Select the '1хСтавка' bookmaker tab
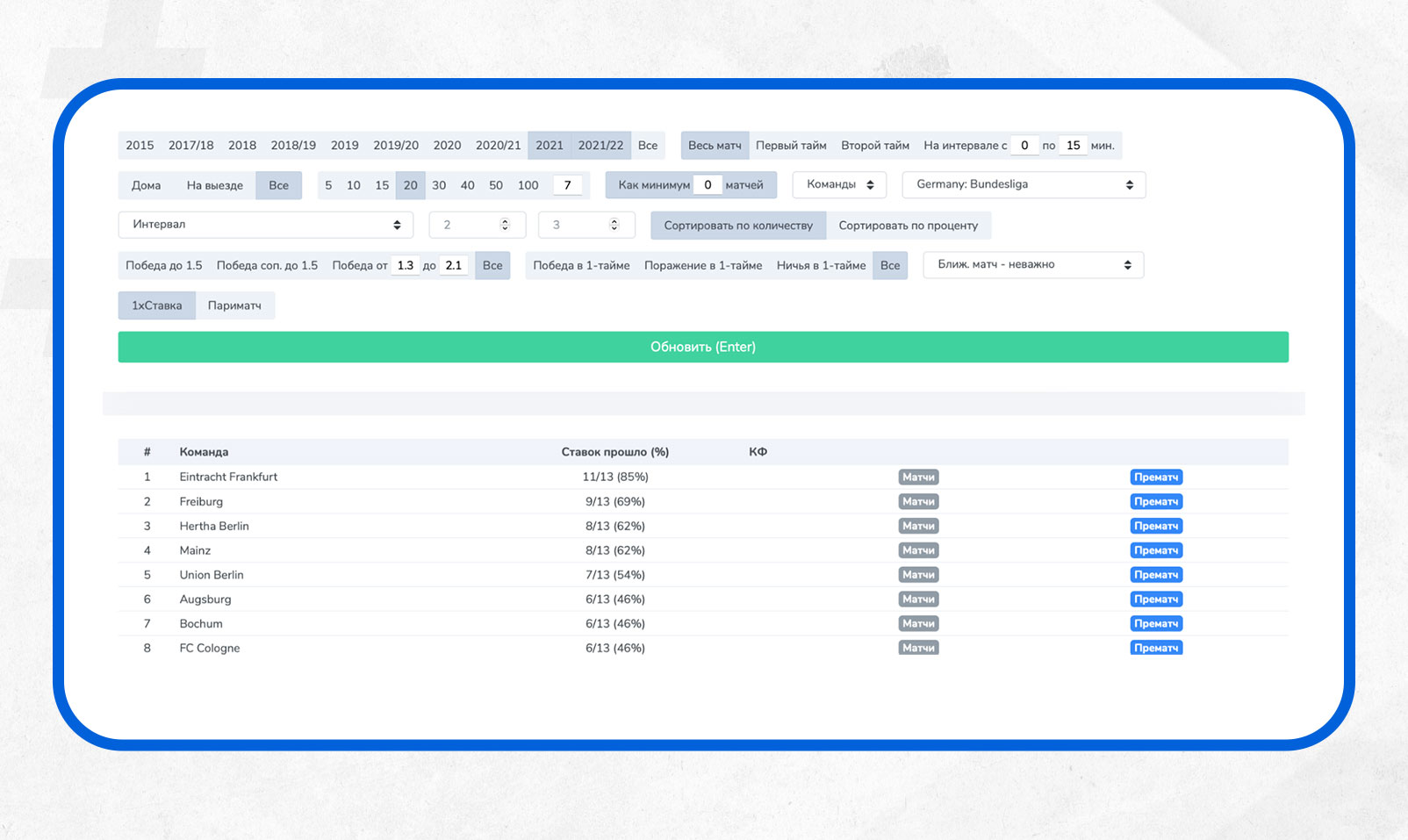 coord(157,305)
